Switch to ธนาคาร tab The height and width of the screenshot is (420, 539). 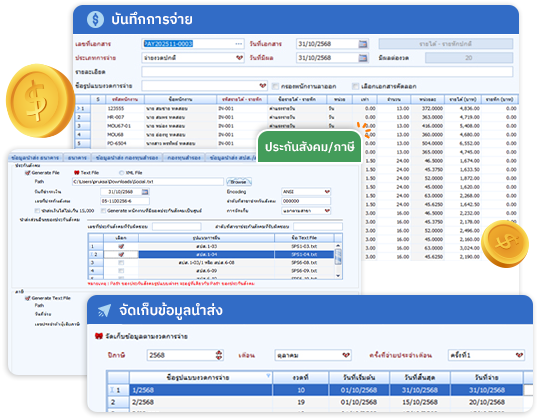(x=77, y=158)
